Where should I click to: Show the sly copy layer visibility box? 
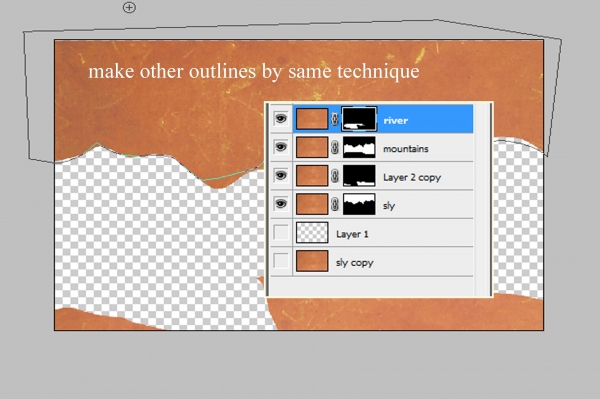(281, 261)
